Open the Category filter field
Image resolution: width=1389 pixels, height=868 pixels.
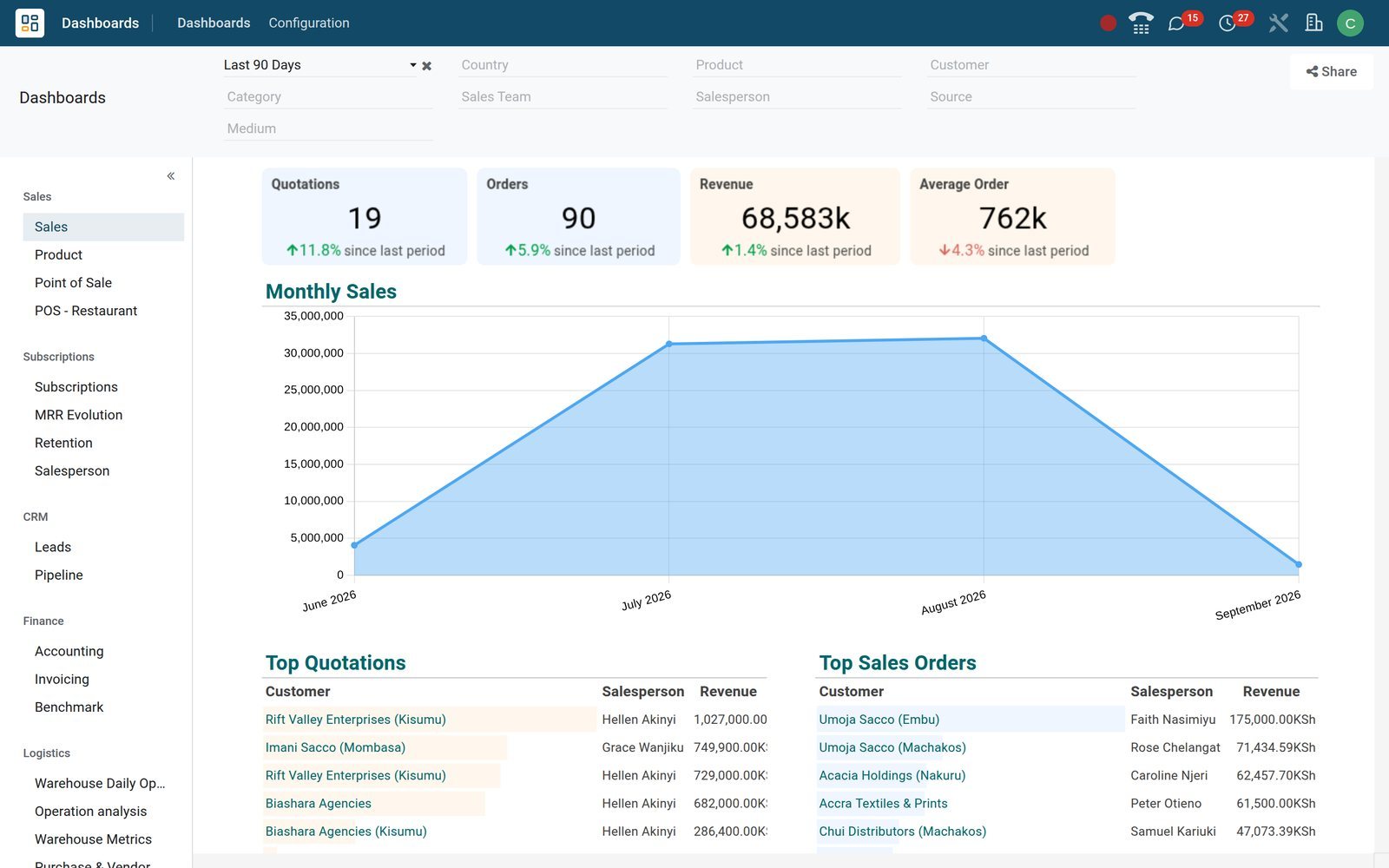328,97
